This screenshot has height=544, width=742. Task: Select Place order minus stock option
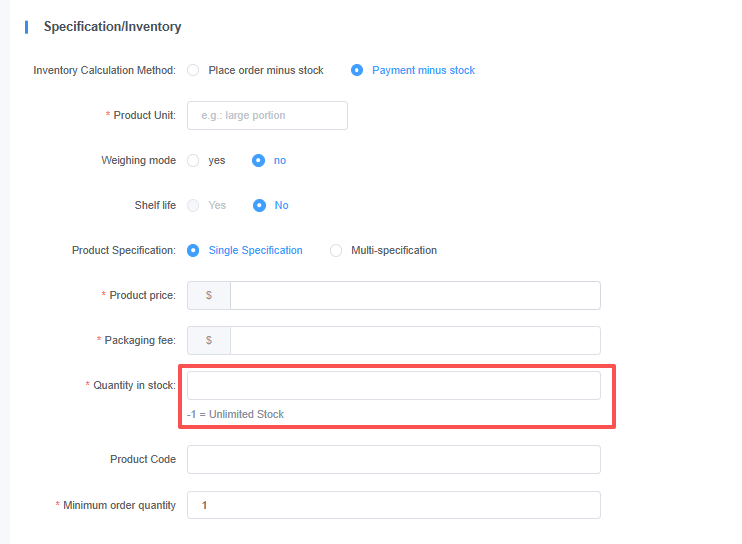pos(194,71)
